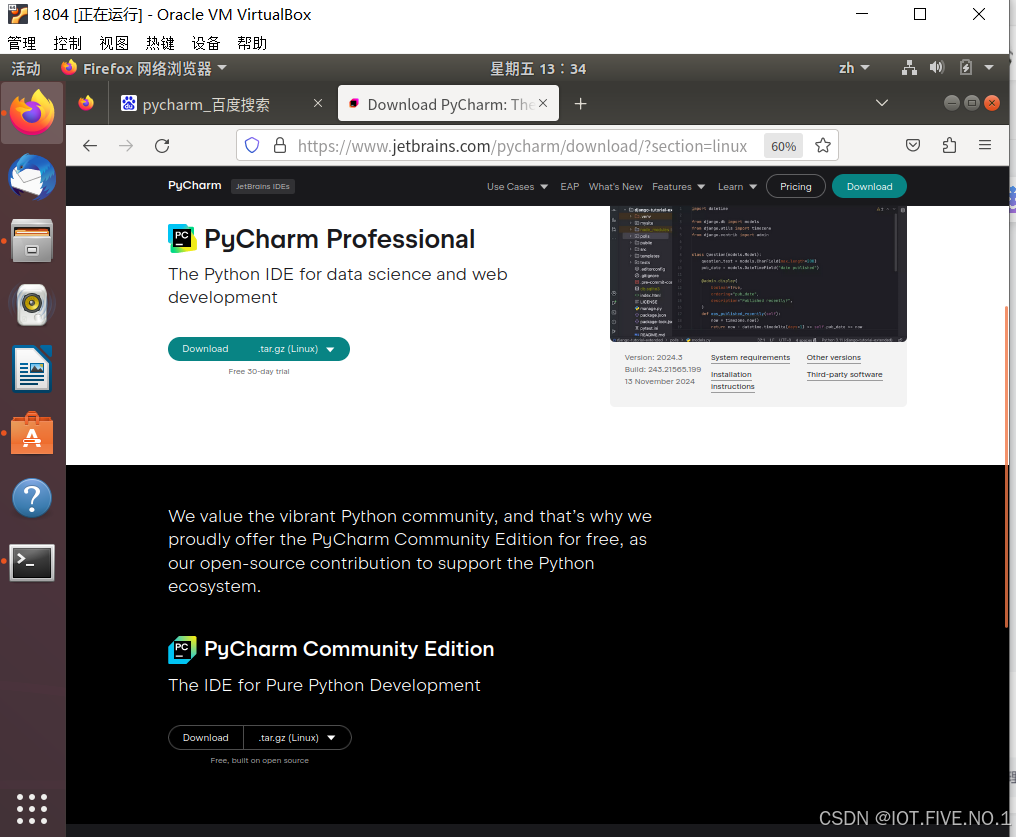
Task: Click the Firefox forward arrow
Action: (126, 146)
